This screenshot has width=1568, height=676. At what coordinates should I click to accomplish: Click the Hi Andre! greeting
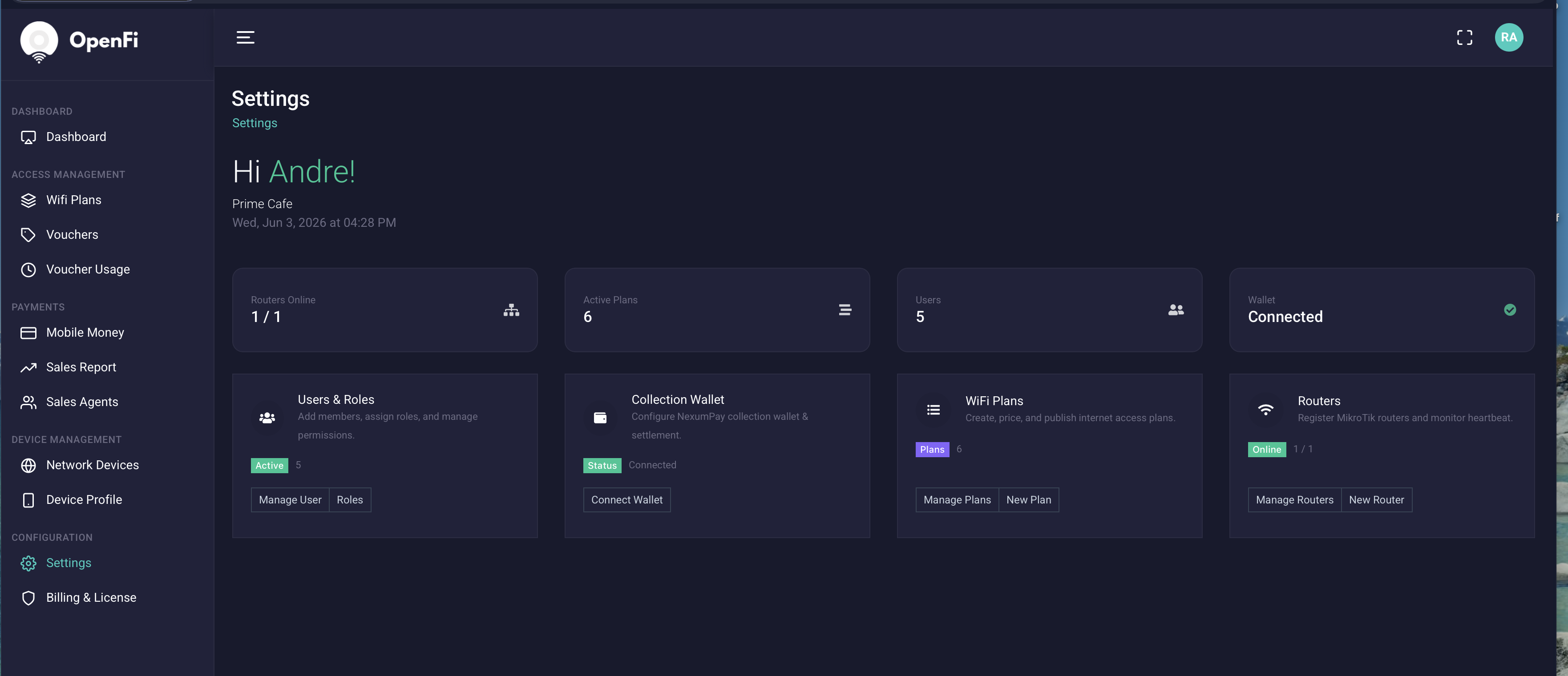point(293,172)
